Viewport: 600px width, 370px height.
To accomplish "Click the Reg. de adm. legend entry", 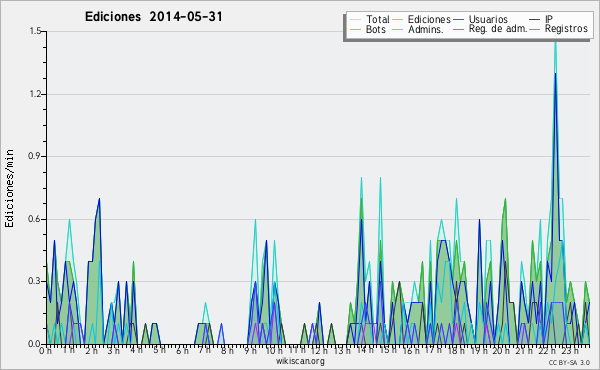I will pos(490,29).
